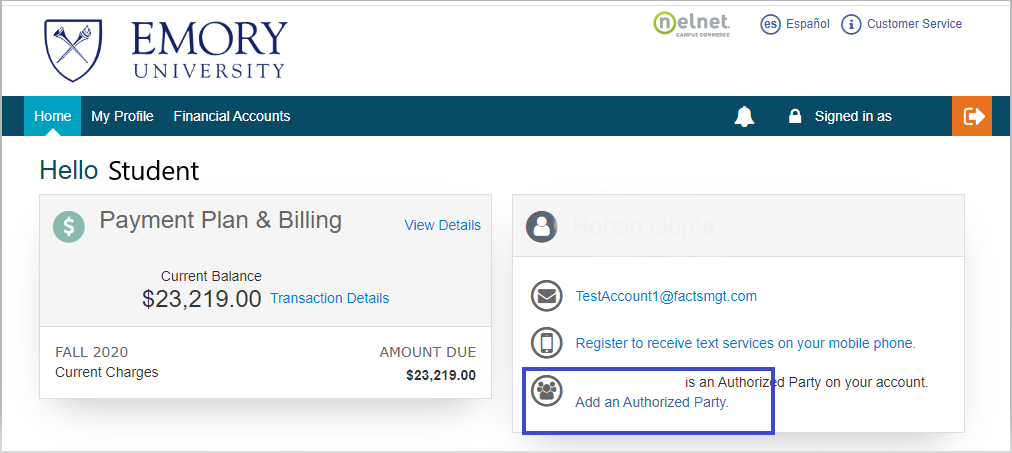Click the notification bell icon

point(744,117)
